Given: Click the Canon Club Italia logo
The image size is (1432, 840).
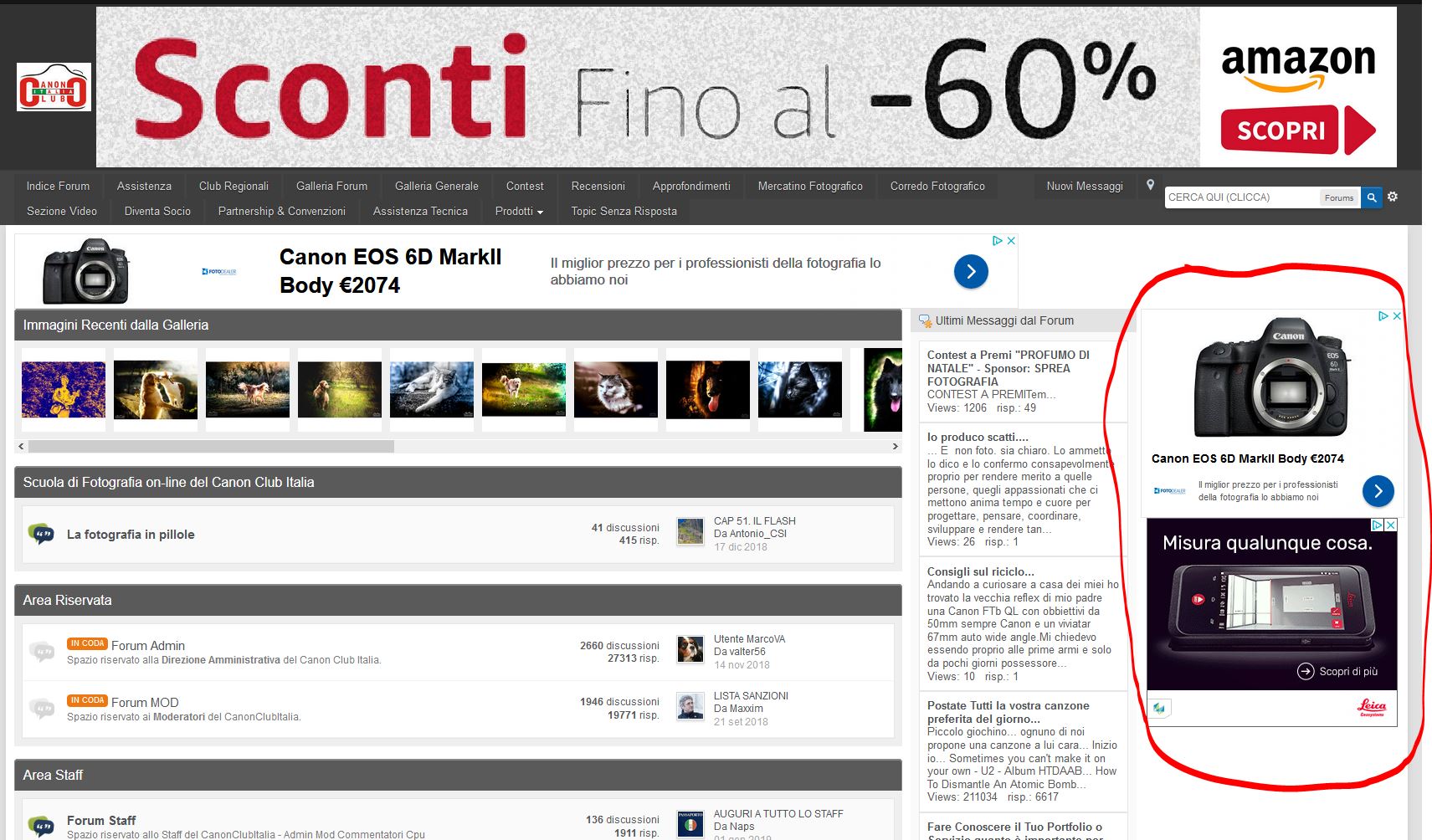Looking at the screenshot, I should point(54,87).
